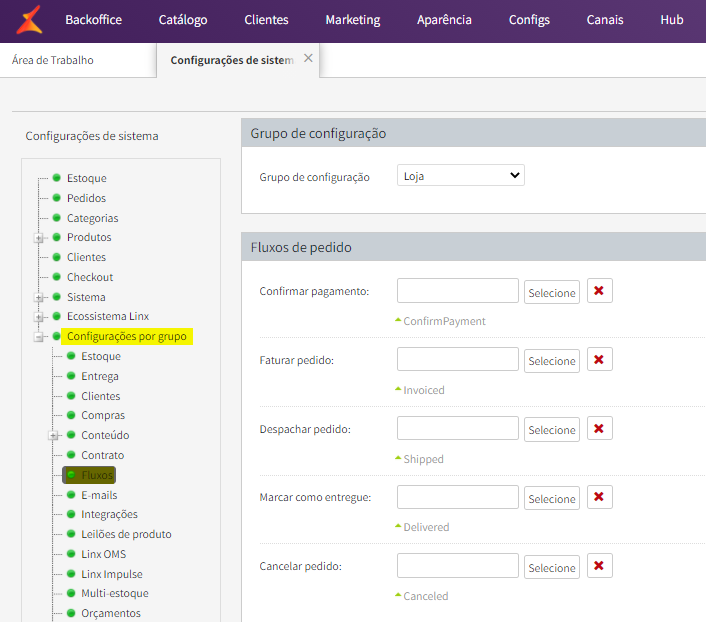This screenshot has width=706, height=622.
Task: Close the Configurações de sistema tab
Action: point(308,58)
